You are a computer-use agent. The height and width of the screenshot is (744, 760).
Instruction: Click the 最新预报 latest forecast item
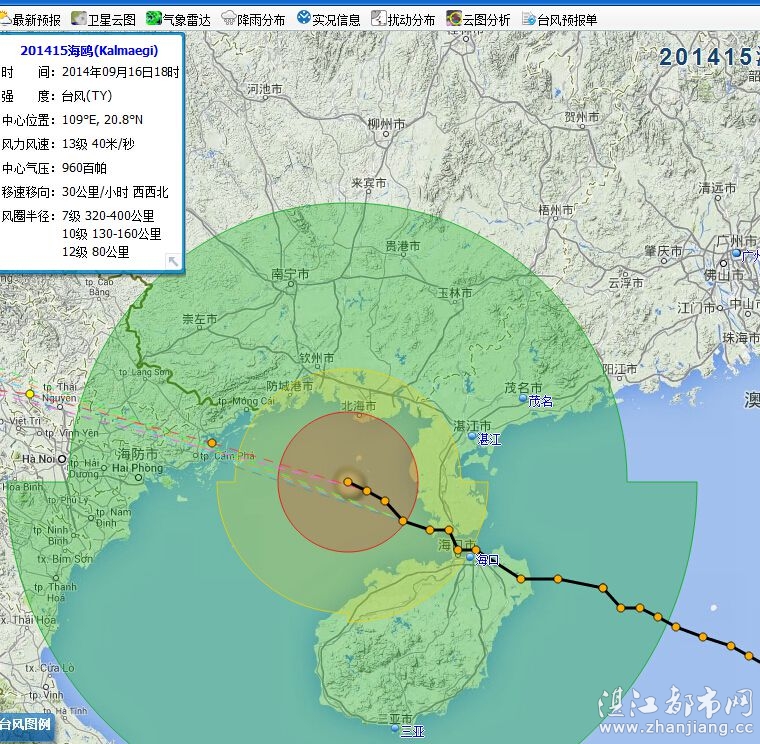(x=32, y=19)
